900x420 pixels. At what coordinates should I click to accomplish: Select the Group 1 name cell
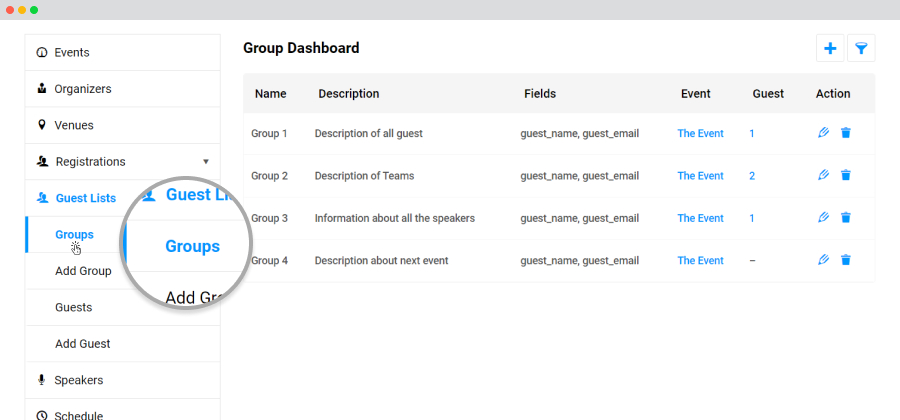[x=269, y=133]
